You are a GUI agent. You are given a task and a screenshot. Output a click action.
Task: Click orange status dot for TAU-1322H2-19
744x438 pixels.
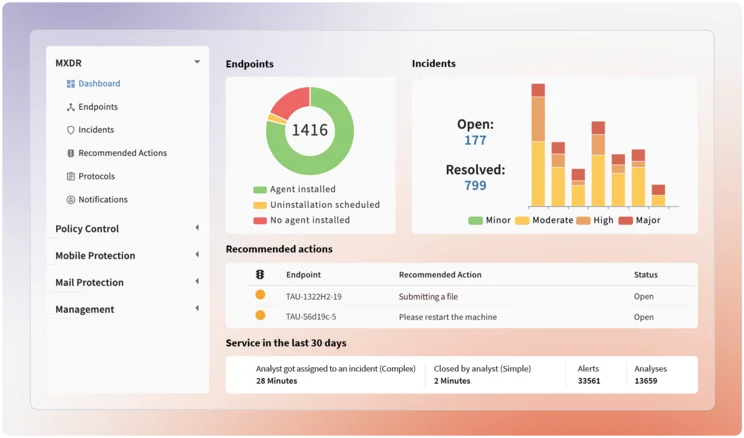click(x=260, y=295)
